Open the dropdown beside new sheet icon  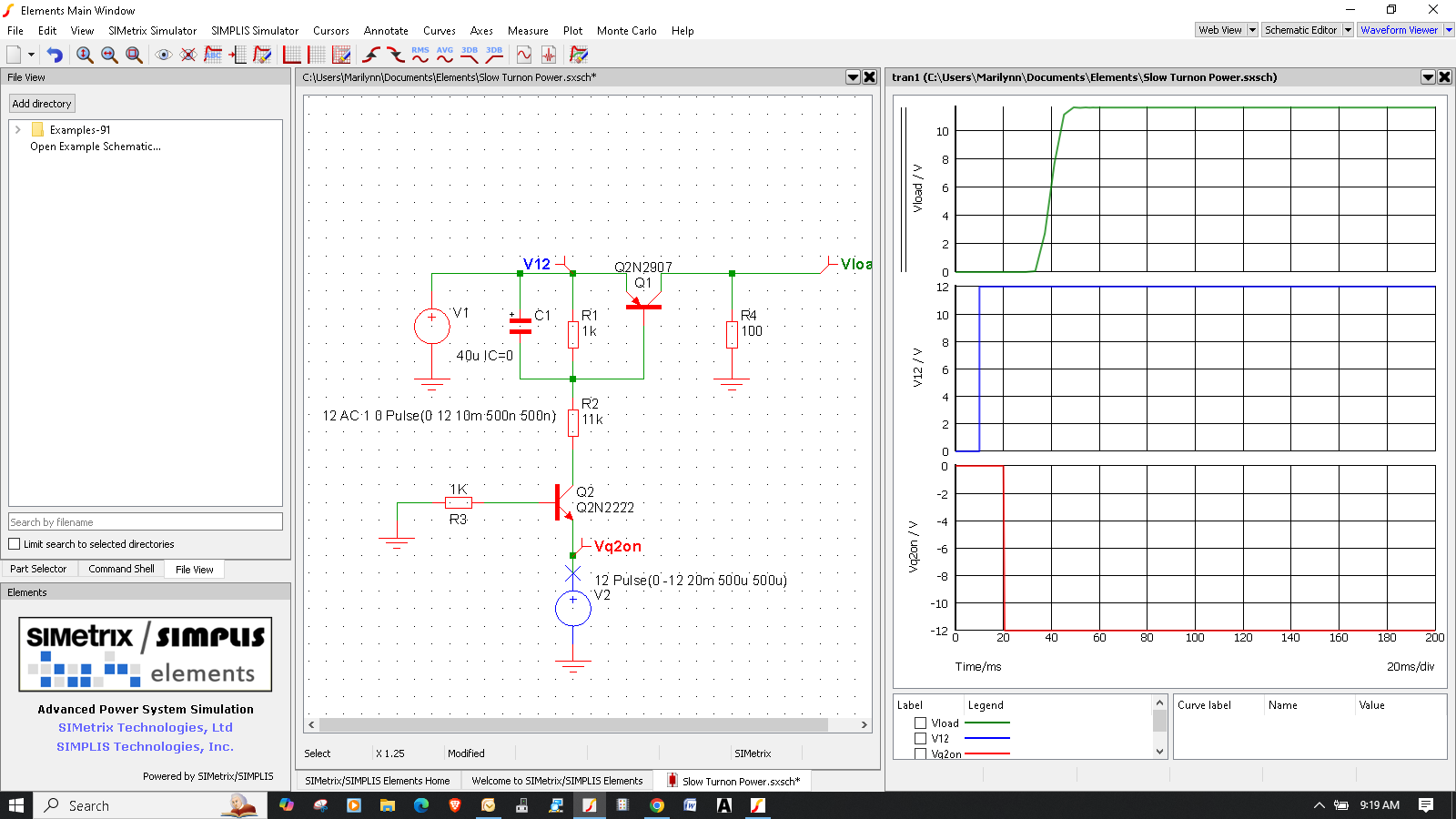[31, 55]
